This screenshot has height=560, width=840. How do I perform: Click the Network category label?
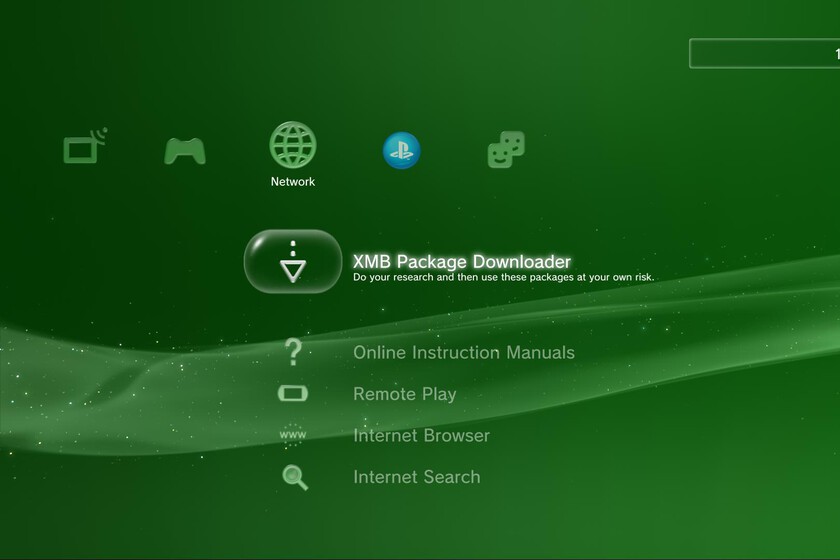pyautogui.click(x=292, y=182)
